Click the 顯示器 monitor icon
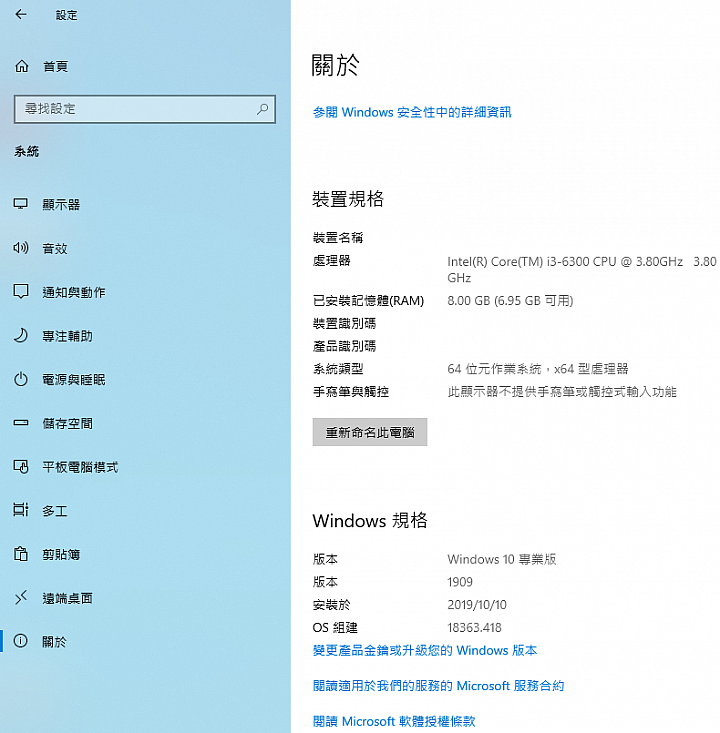 point(21,204)
